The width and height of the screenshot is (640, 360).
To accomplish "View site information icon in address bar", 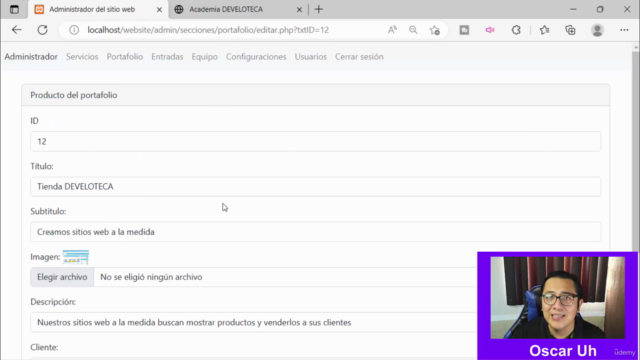I will click(x=74, y=30).
